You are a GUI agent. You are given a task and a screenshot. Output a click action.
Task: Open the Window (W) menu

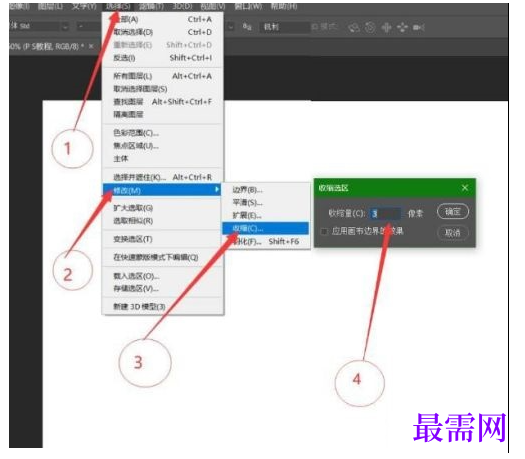(248, 6)
